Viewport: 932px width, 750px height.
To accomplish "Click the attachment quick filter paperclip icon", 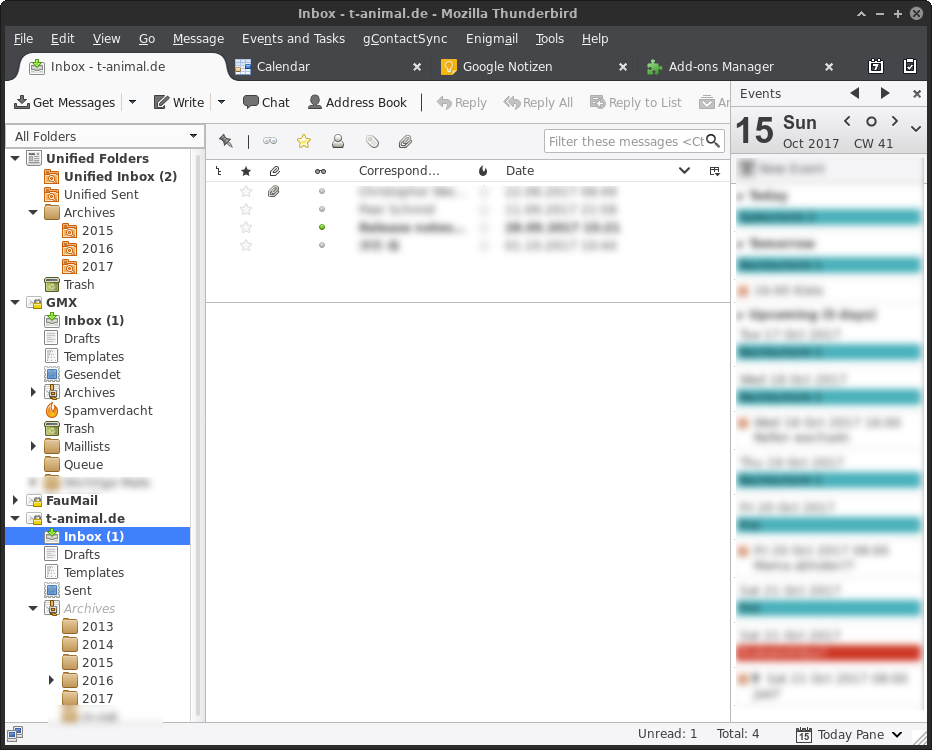I will coord(405,141).
